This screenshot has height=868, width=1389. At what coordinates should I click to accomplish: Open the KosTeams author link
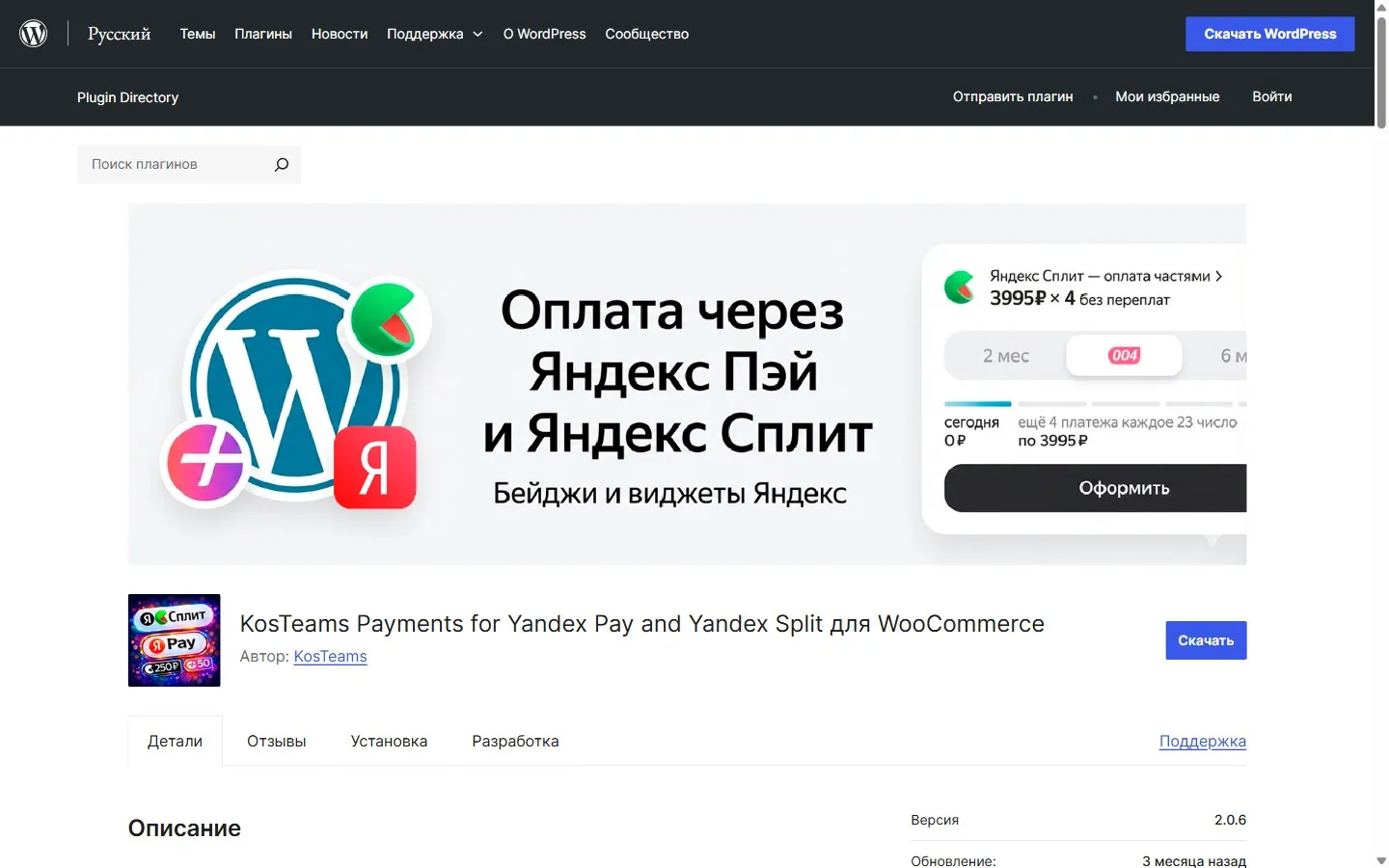(x=330, y=656)
